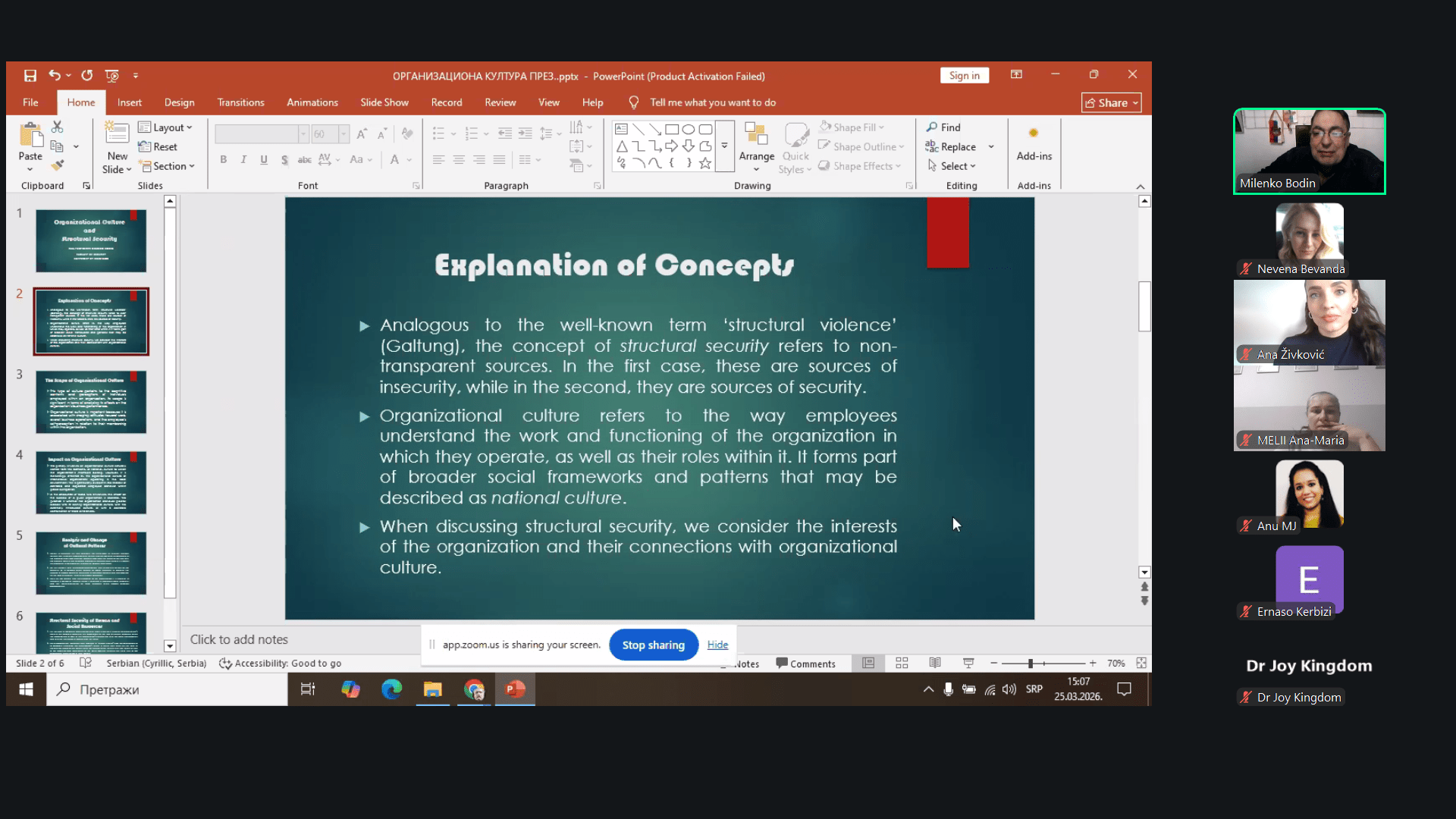Click the Arrange tool icon
1456x819 pixels.
[x=756, y=136]
